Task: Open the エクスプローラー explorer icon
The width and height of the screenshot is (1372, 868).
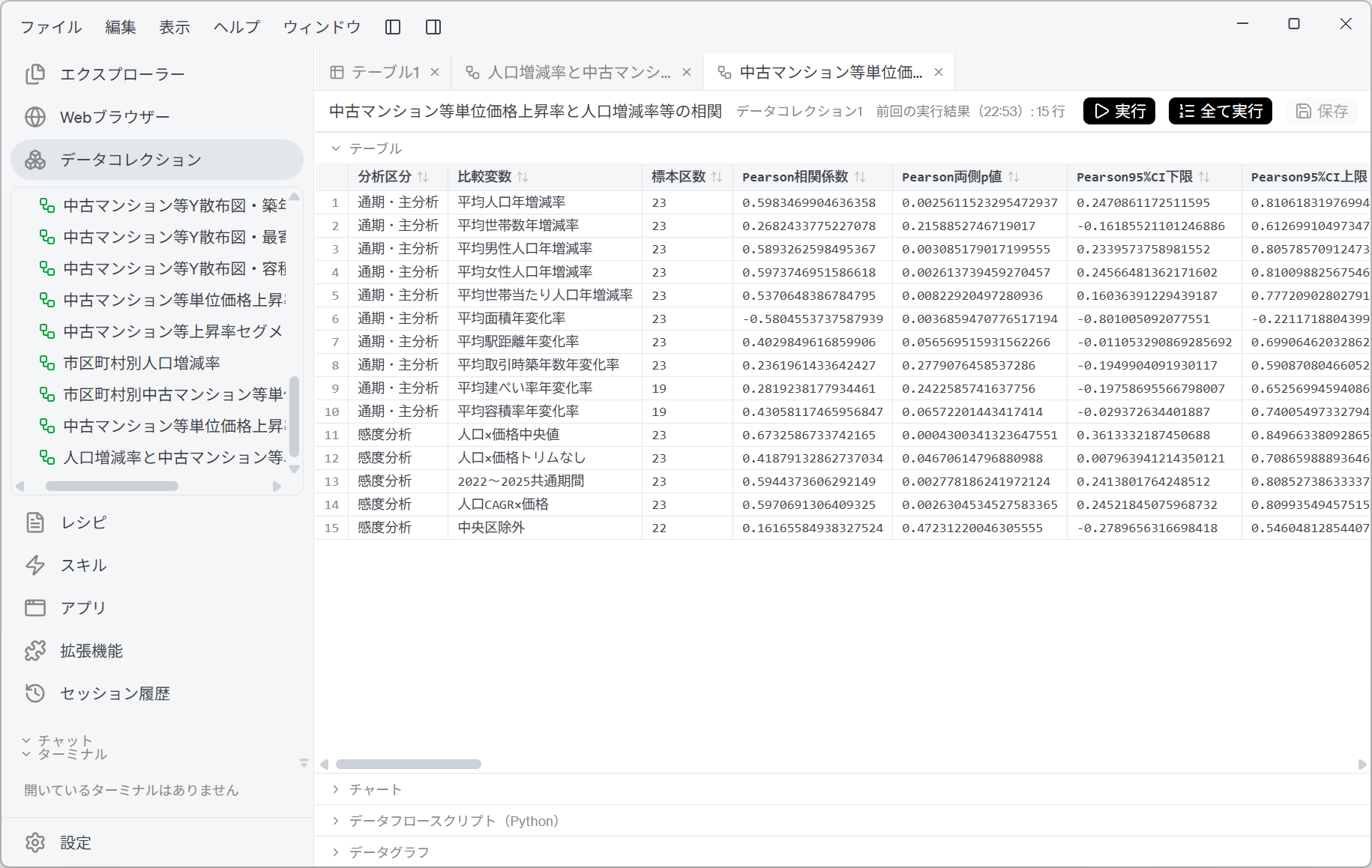Action: [x=35, y=74]
